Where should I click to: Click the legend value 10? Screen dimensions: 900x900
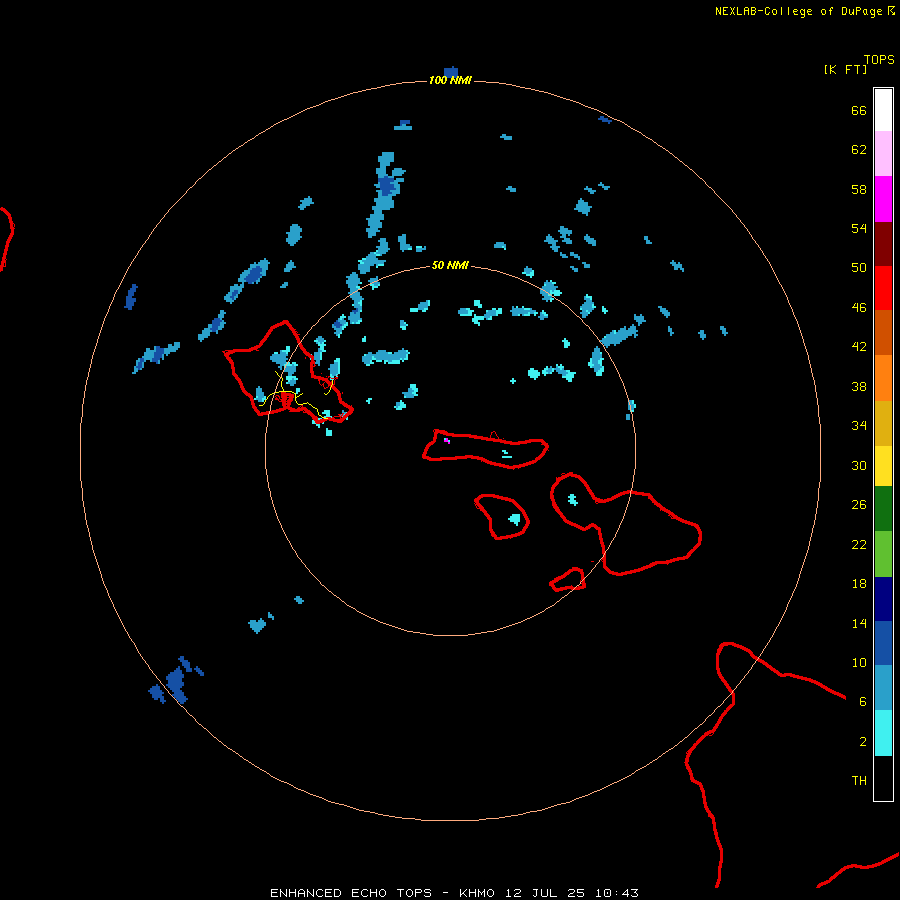pos(859,662)
